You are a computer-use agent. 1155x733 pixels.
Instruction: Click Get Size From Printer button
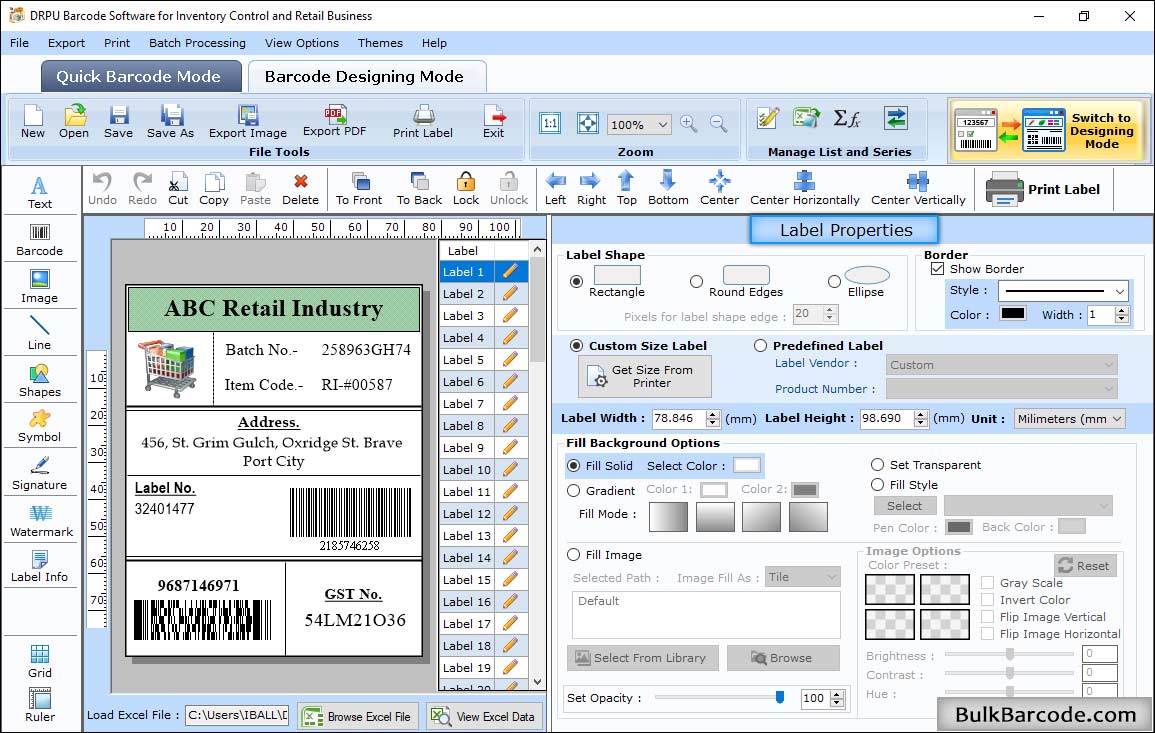point(645,376)
